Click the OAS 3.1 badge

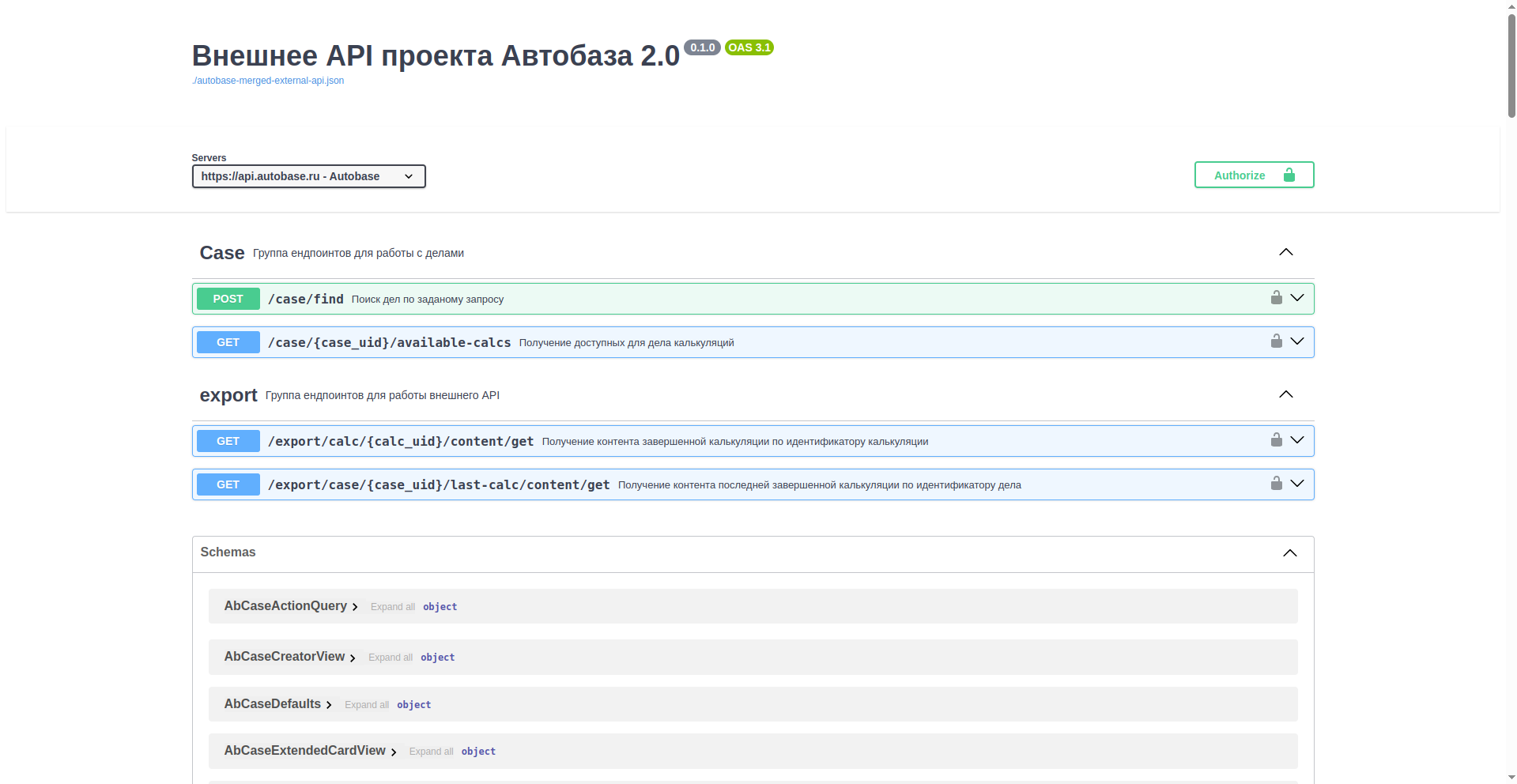pos(749,47)
